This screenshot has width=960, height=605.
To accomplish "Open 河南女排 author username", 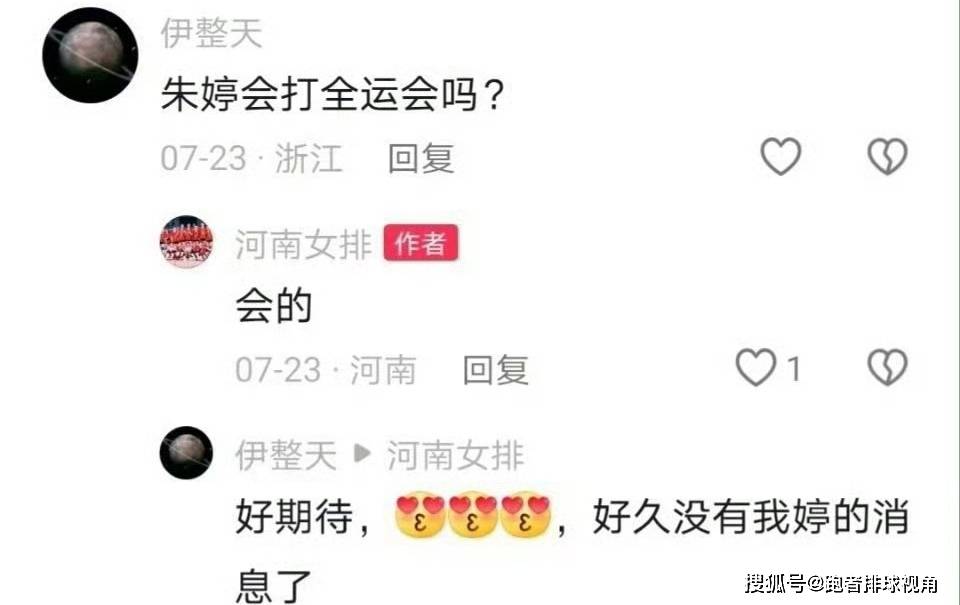I will [304, 244].
